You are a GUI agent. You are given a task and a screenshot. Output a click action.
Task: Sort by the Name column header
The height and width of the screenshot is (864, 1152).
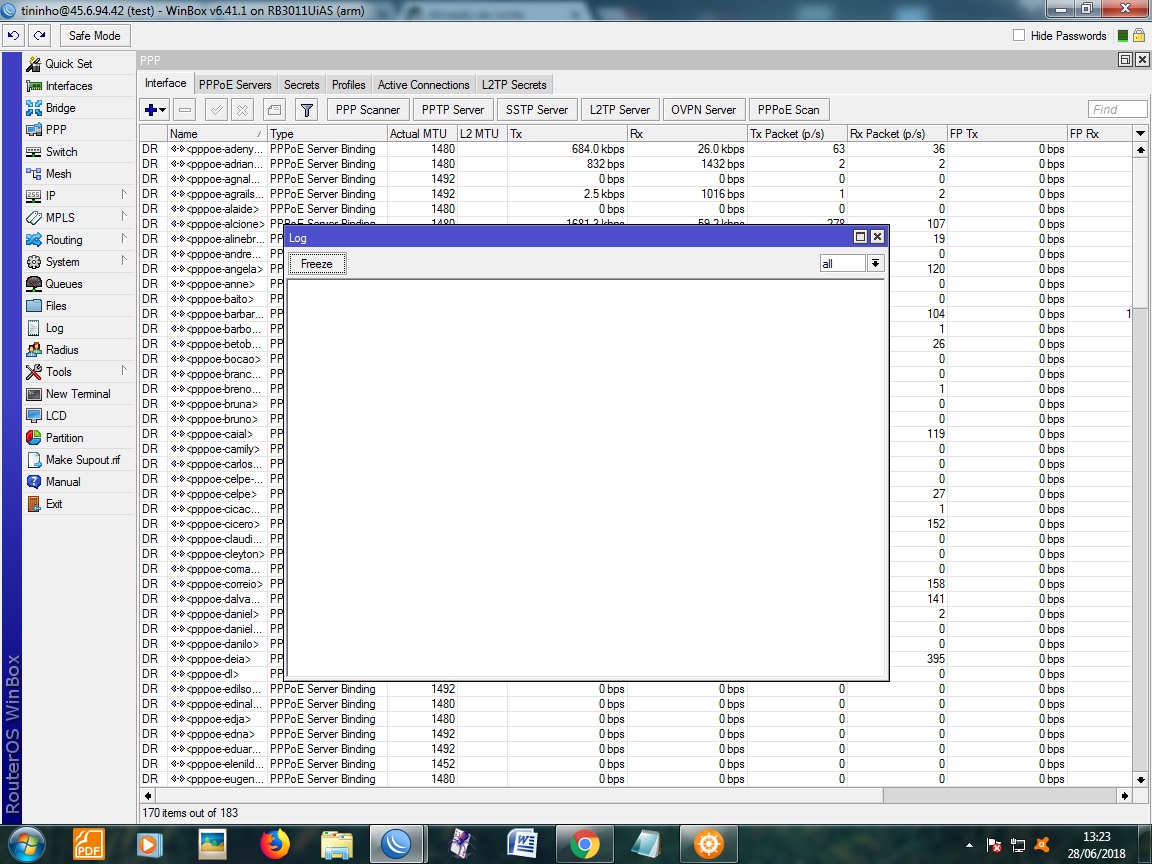tap(215, 134)
